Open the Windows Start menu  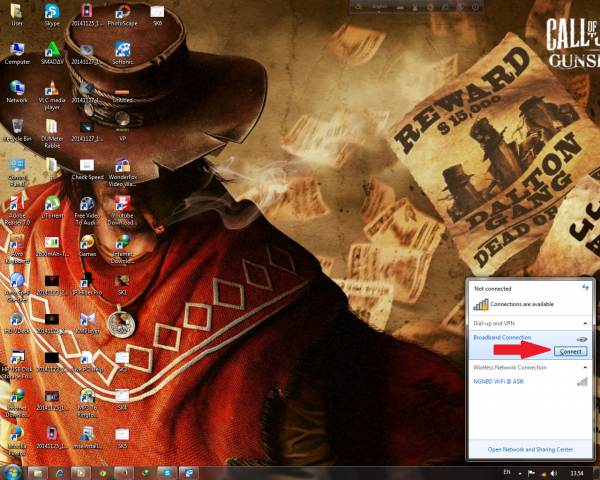coord(12,473)
